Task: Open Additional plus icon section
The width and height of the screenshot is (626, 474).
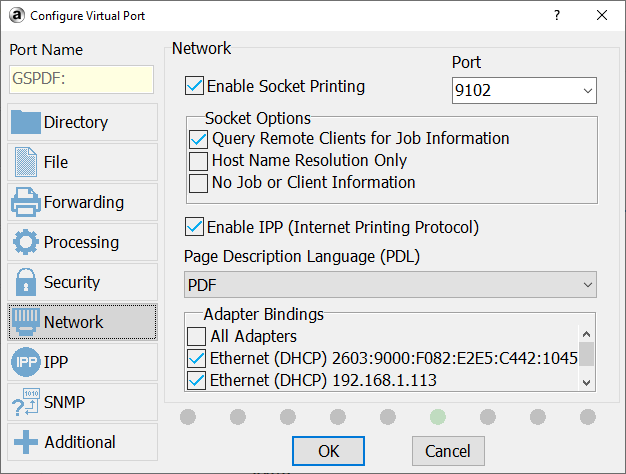Action: point(26,442)
